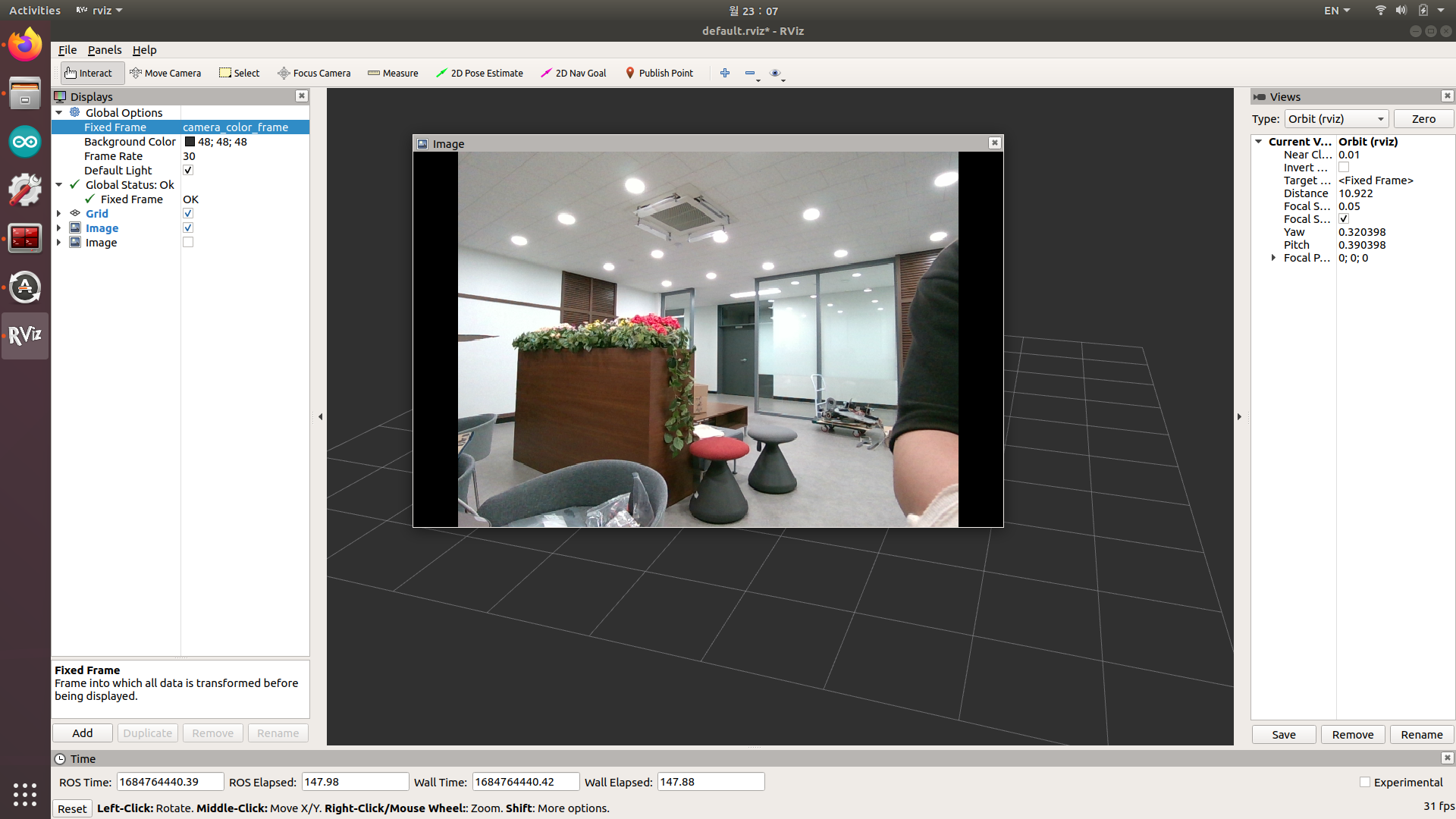The image size is (1456, 819).
Task: Open Firefox from the Ubuntu dock
Action: point(25,45)
